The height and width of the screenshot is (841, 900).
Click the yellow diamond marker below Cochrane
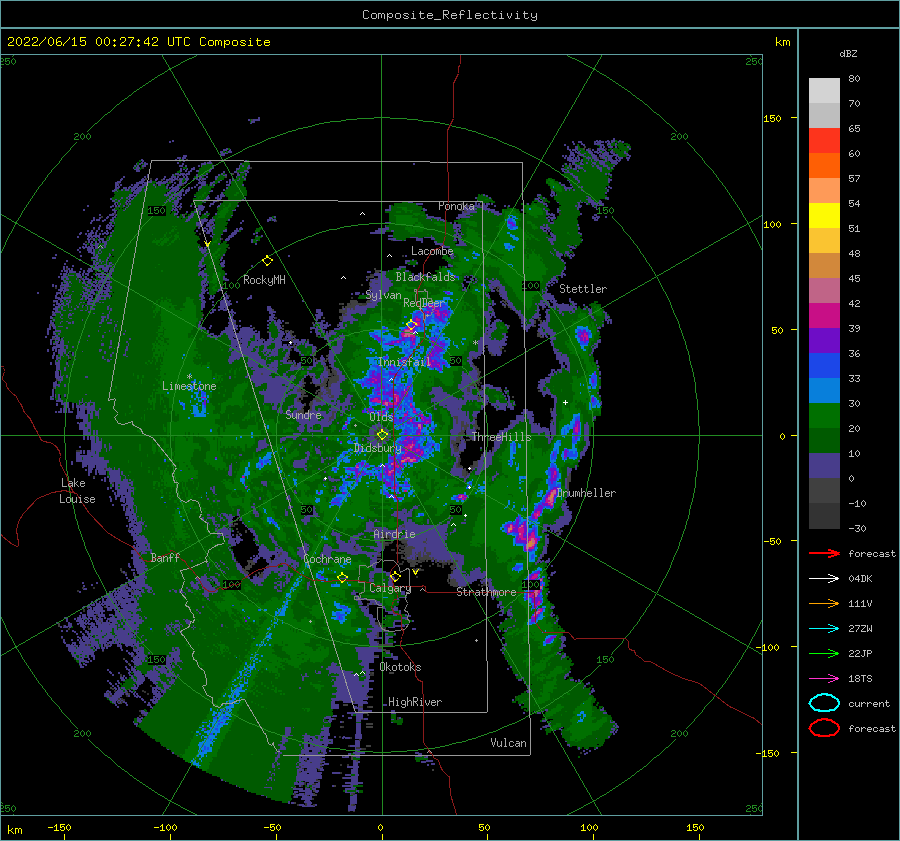342,577
